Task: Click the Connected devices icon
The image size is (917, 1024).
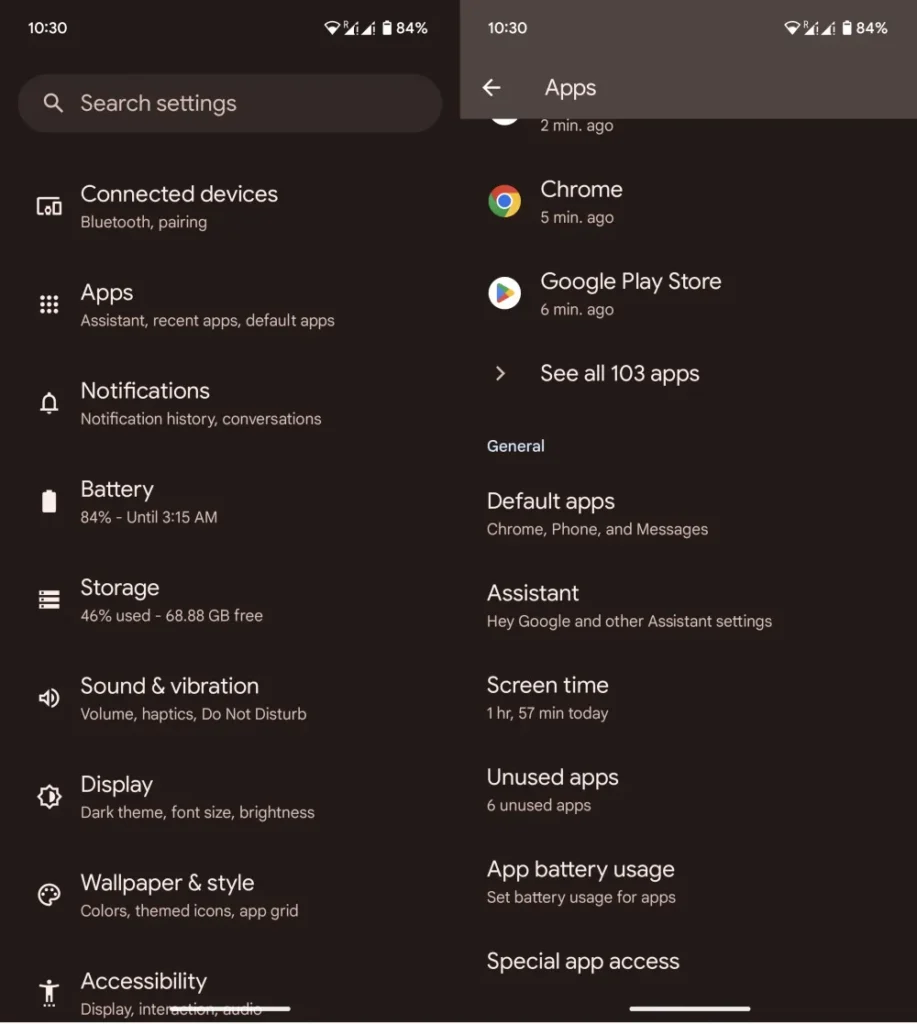Action: tap(49, 206)
